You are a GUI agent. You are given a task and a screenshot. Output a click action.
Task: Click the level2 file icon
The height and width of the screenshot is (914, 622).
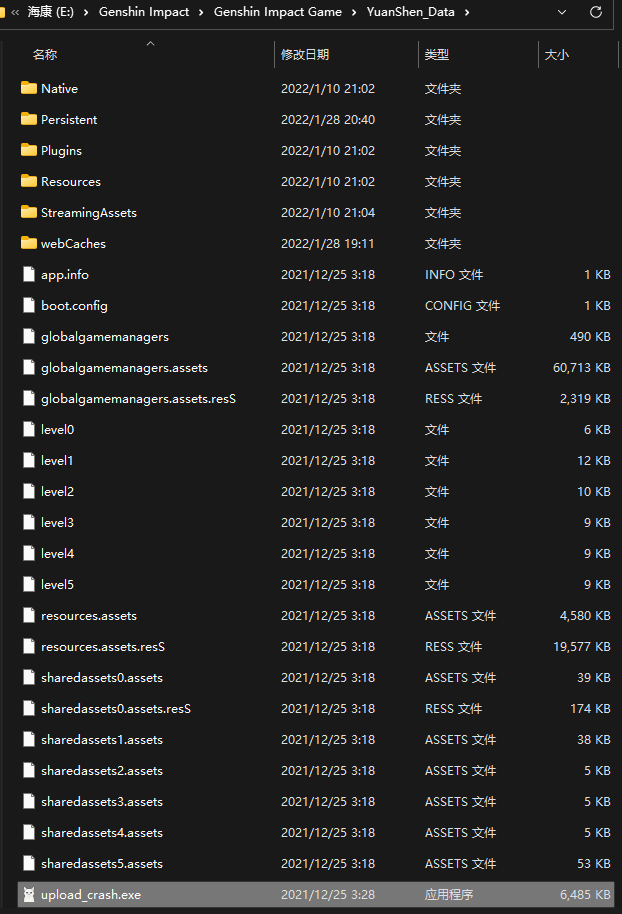pyautogui.click(x=29, y=491)
